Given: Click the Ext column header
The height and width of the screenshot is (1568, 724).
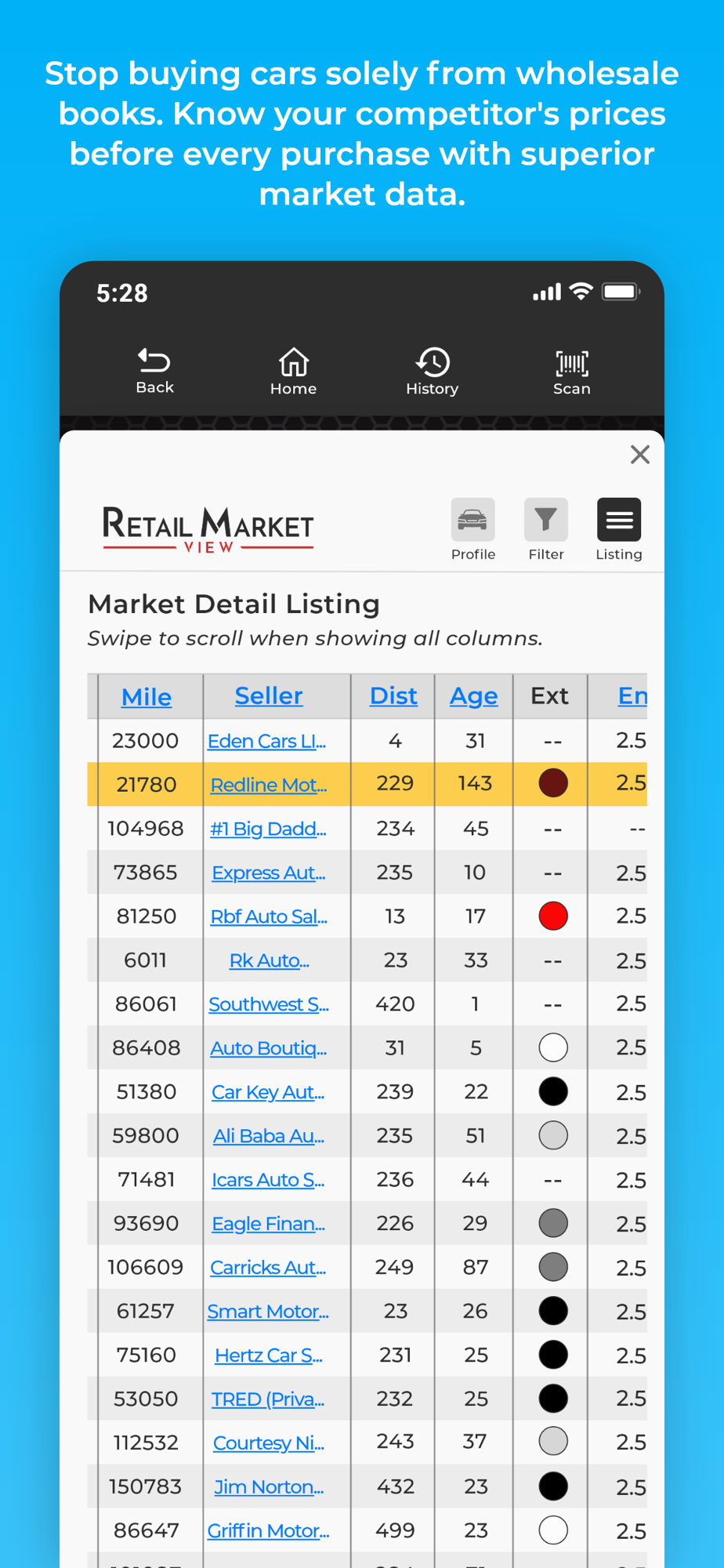Looking at the screenshot, I should (549, 696).
